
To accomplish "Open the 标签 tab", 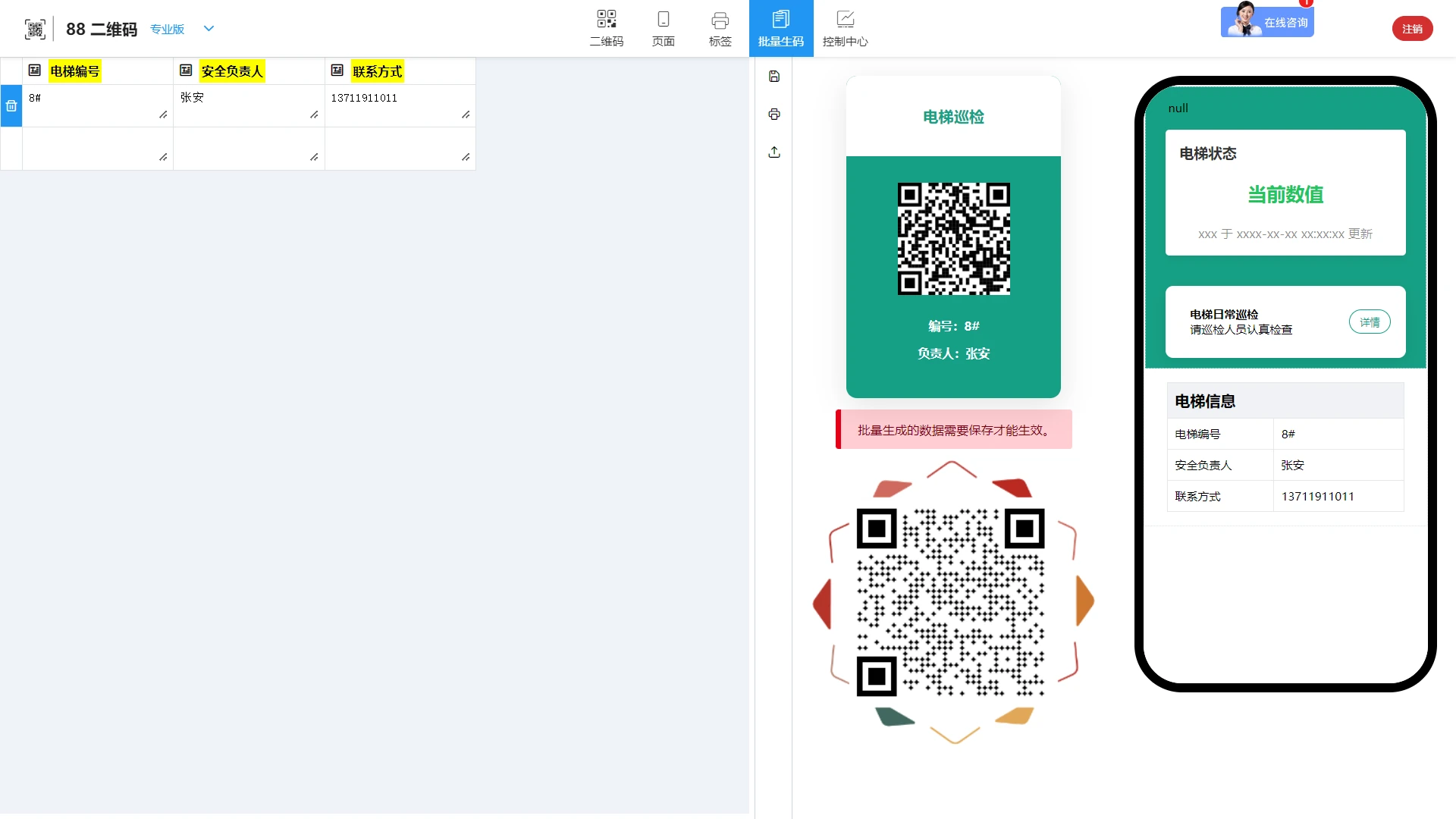I will pyautogui.click(x=720, y=28).
